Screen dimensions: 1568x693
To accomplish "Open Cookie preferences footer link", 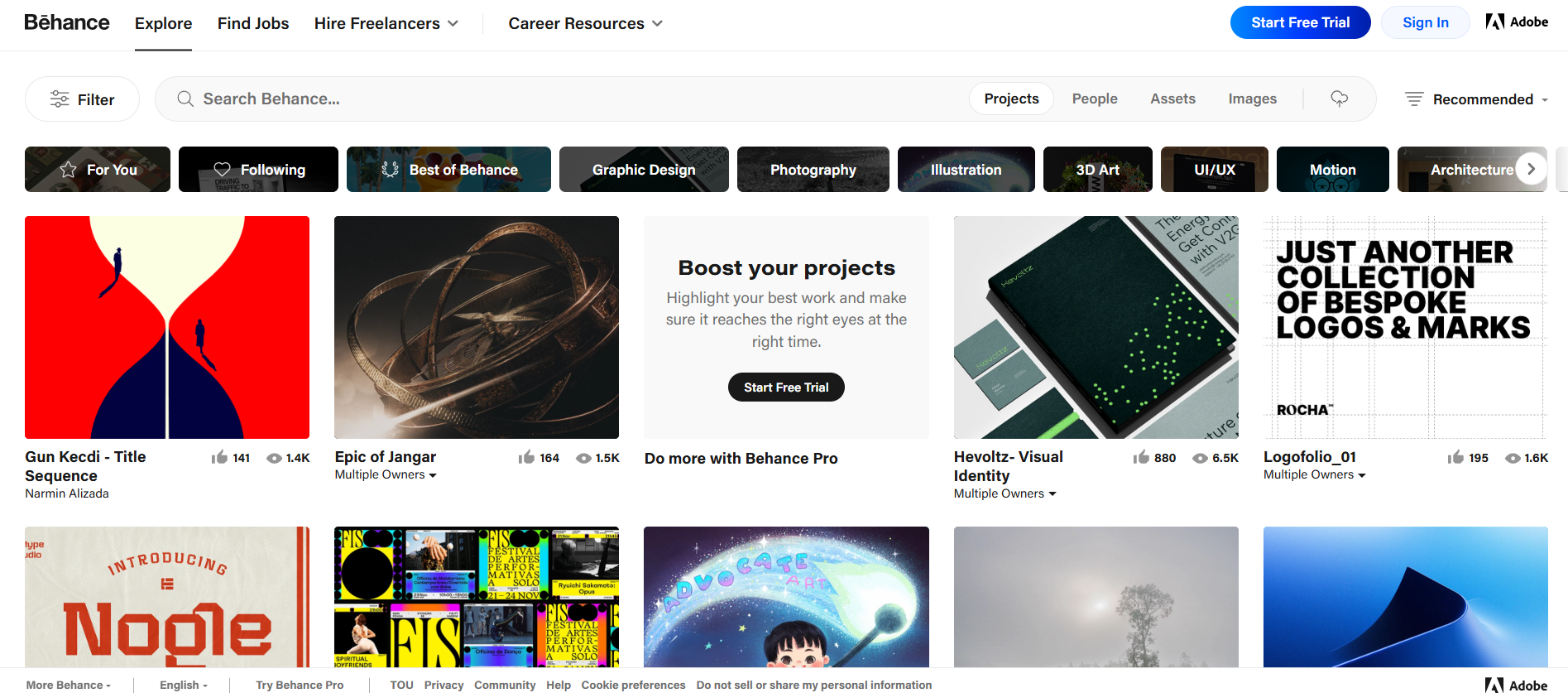I will pos(633,685).
